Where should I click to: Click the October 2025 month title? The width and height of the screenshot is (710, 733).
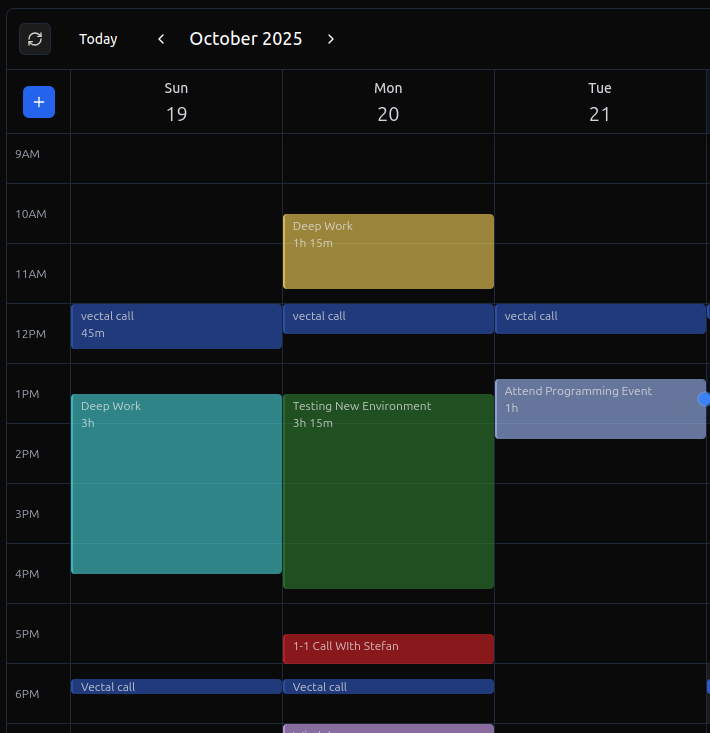pos(246,39)
